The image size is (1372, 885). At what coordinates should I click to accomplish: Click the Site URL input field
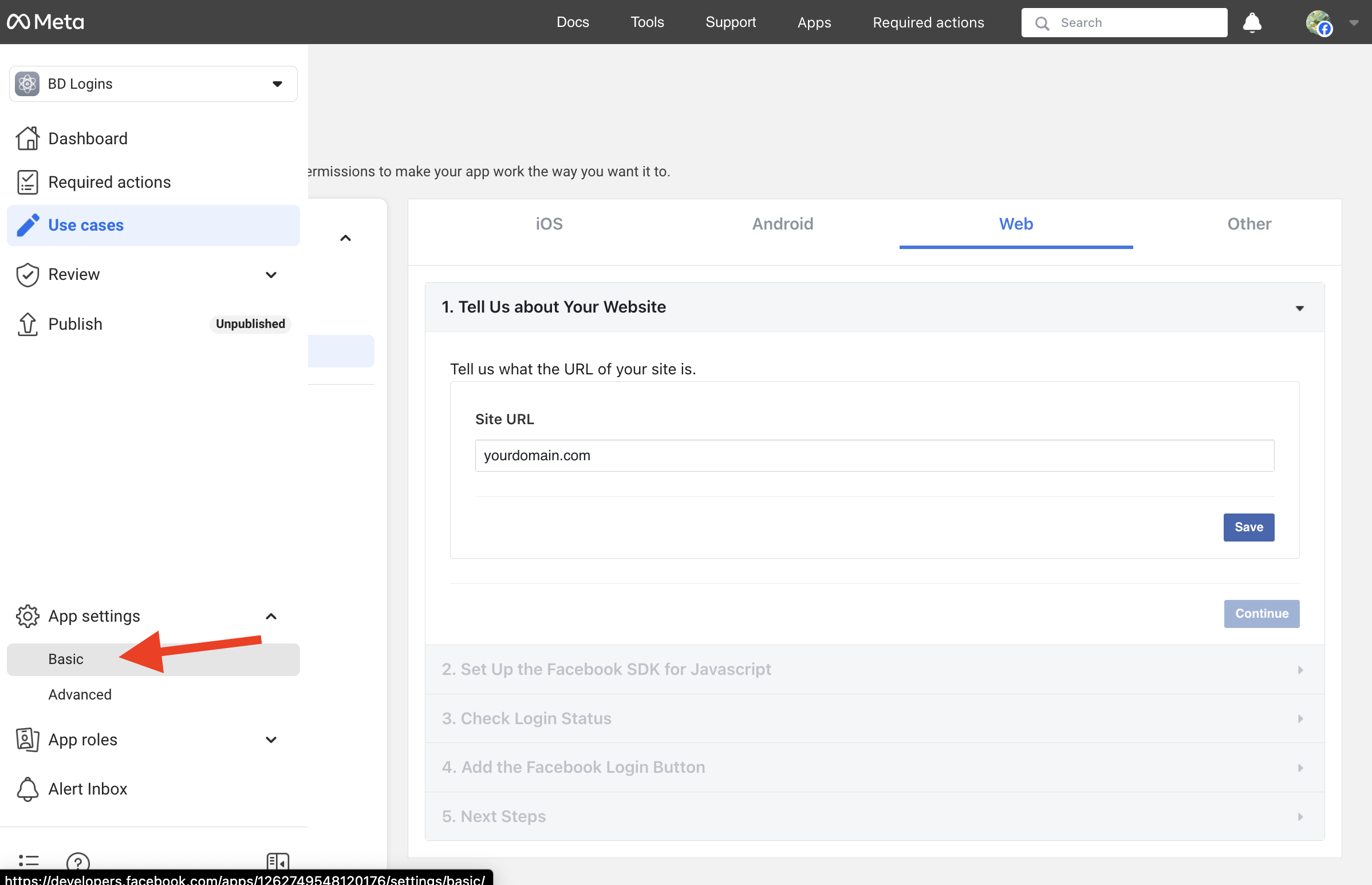[874, 456]
